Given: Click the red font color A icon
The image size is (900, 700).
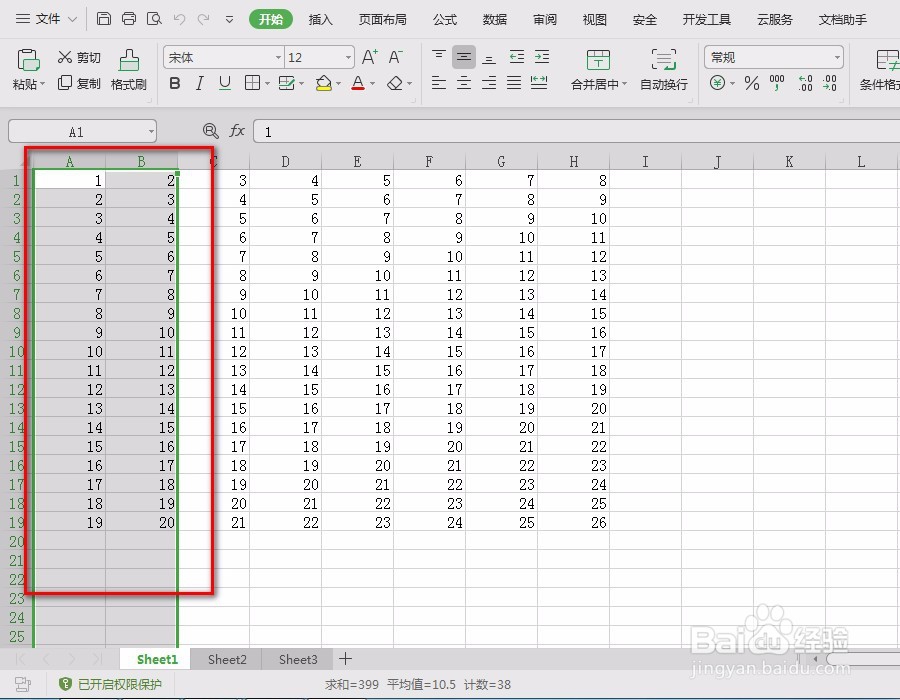Looking at the screenshot, I should (x=358, y=84).
